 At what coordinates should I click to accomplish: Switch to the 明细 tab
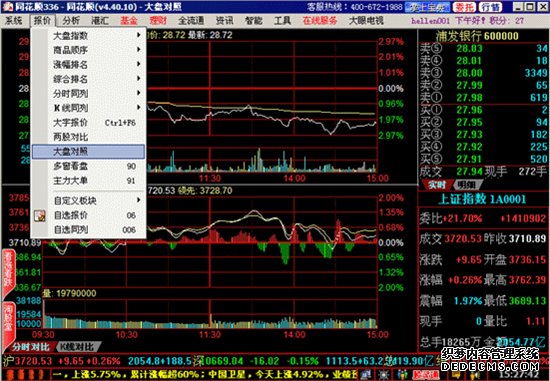click(466, 185)
